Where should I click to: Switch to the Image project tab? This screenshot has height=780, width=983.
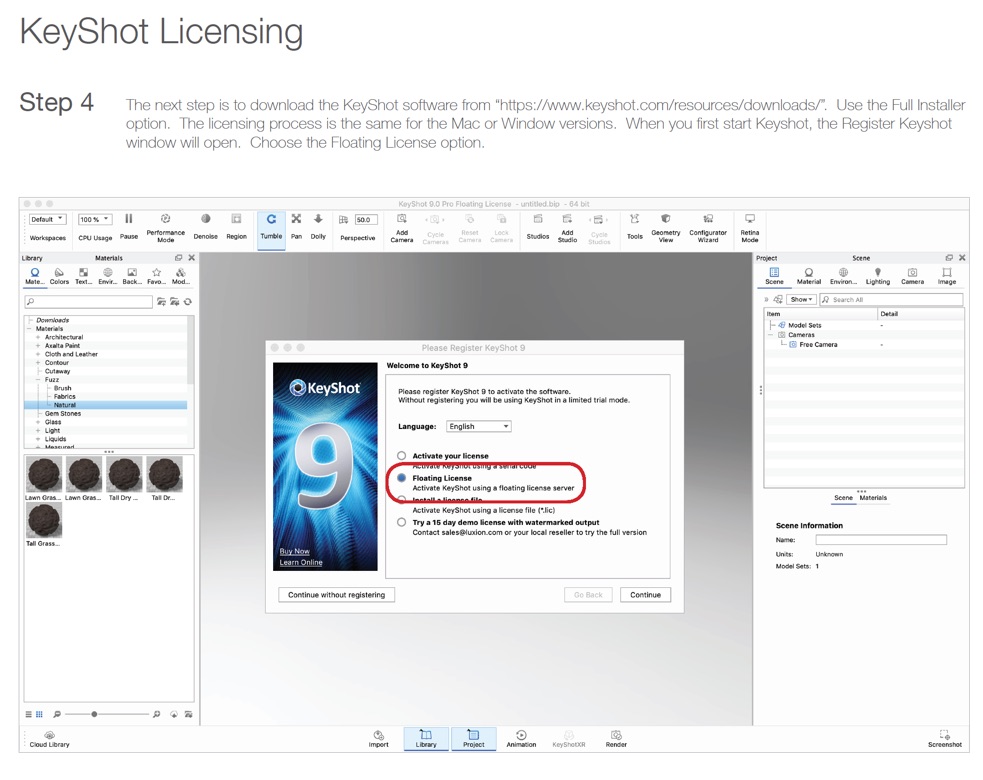[x=947, y=276]
